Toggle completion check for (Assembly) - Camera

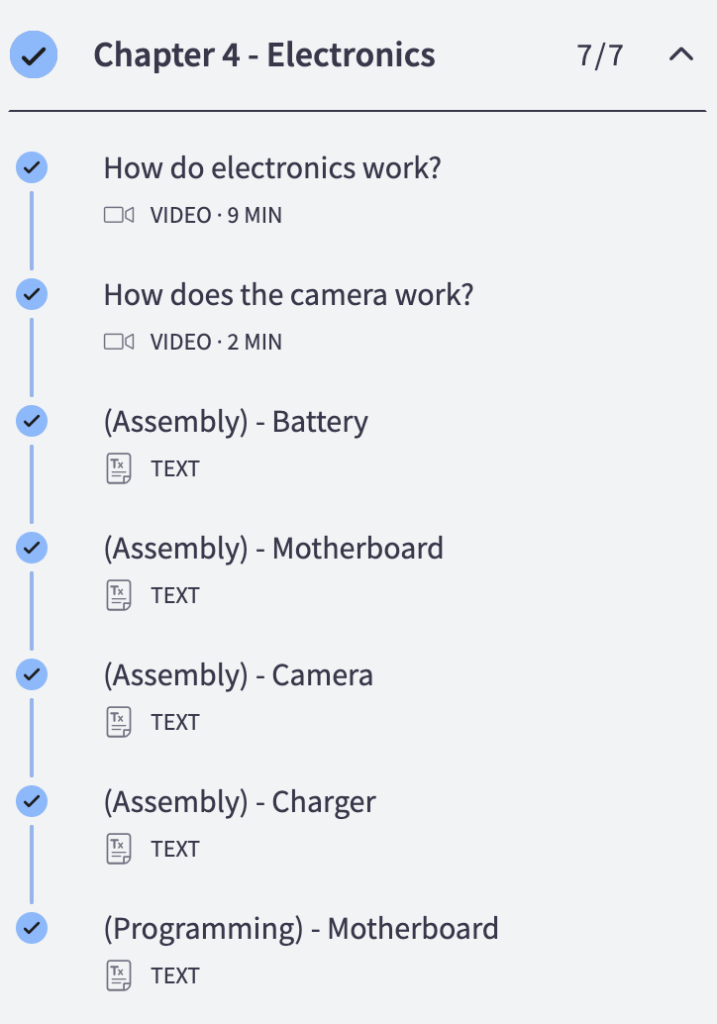[x=32, y=675]
